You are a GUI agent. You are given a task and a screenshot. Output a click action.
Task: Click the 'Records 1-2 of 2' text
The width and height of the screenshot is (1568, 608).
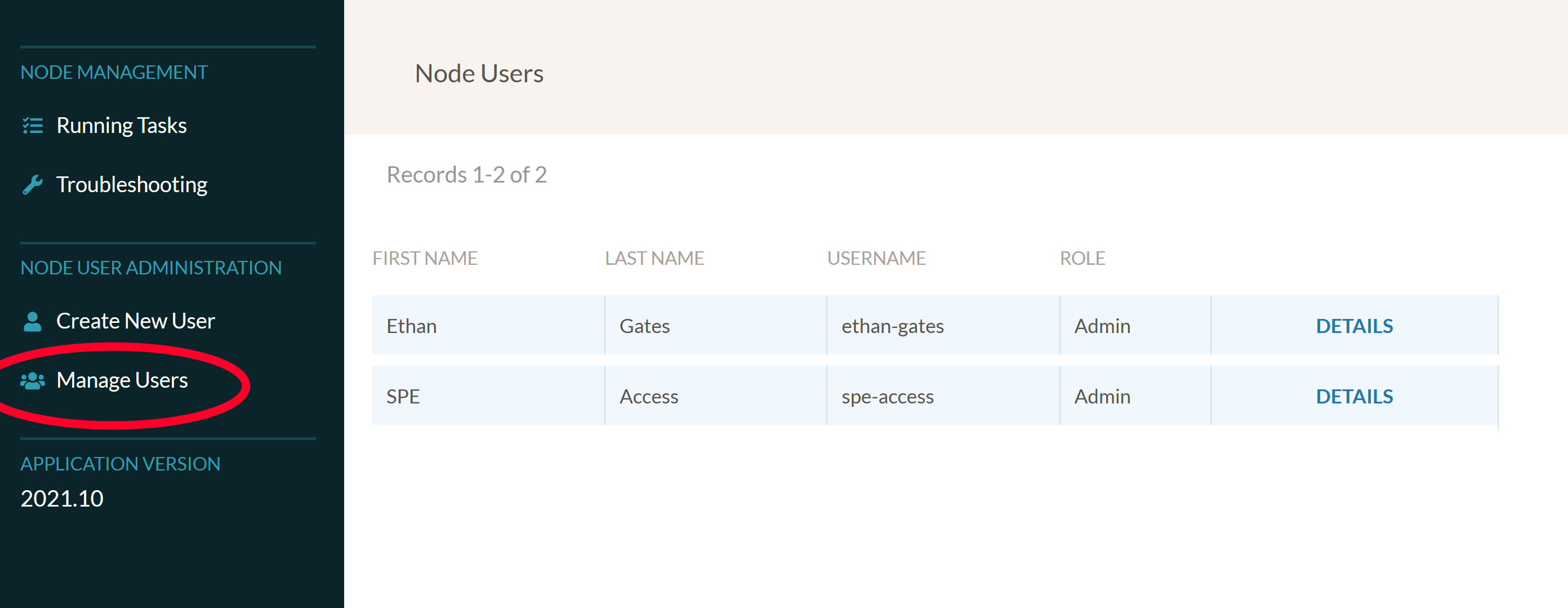point(467,175)
